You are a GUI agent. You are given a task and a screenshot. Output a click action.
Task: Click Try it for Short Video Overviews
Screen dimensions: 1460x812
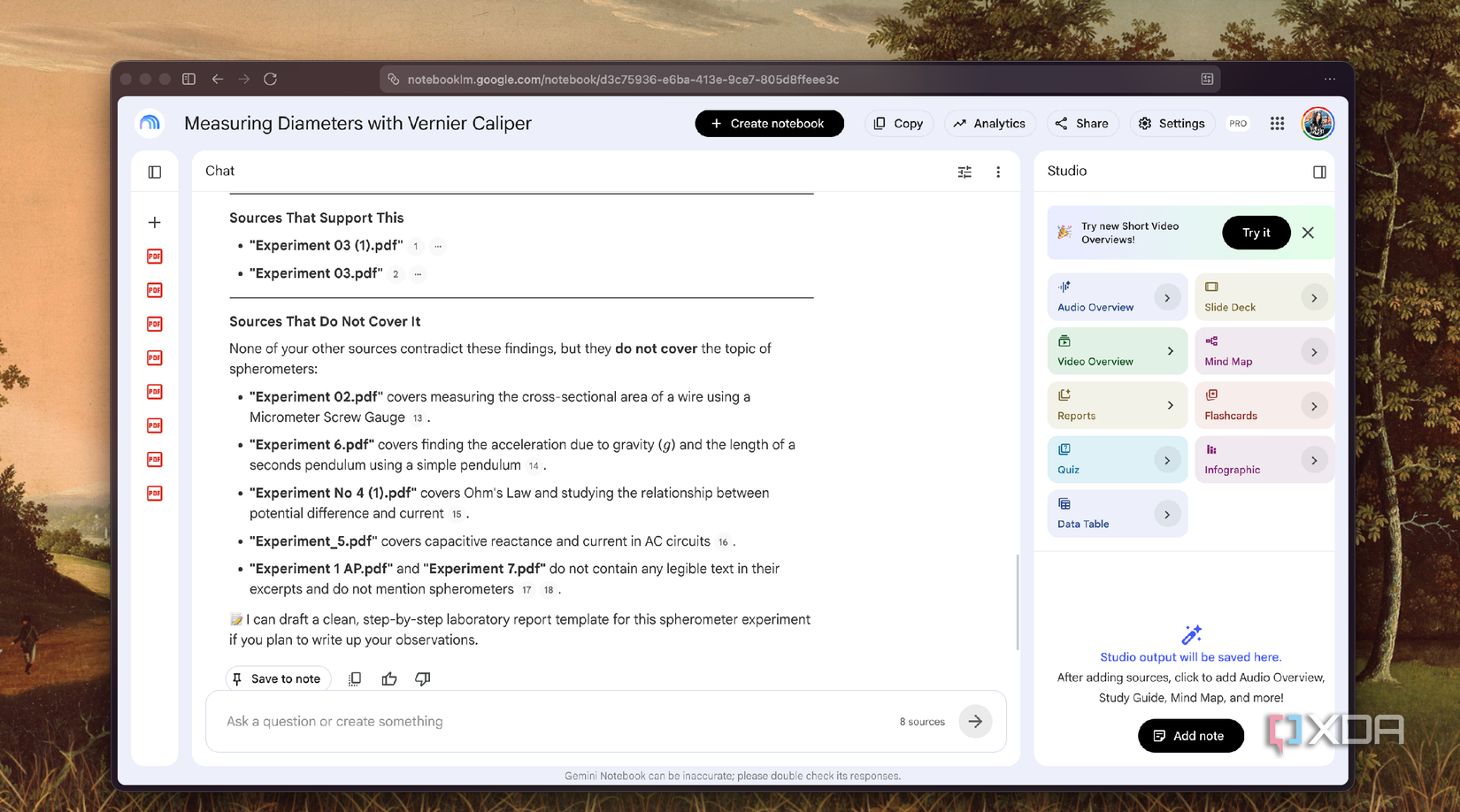point(1256,233)
